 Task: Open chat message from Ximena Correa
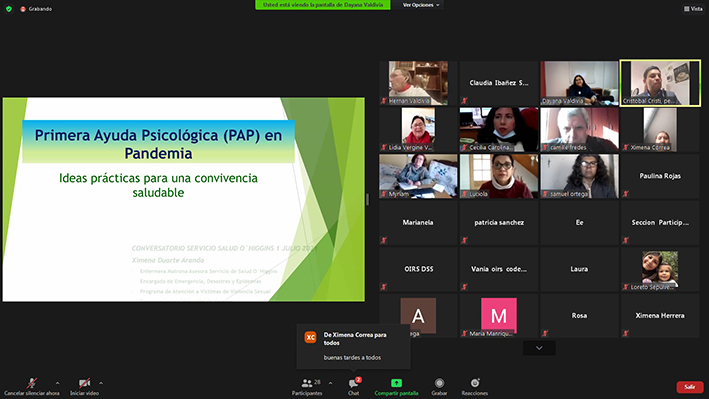tap(354, 346)
